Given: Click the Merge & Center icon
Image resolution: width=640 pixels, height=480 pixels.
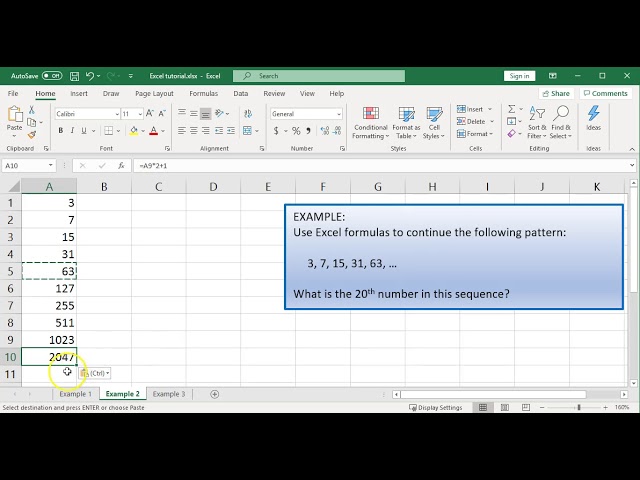Looking at the screenshot, I should 247,131.
